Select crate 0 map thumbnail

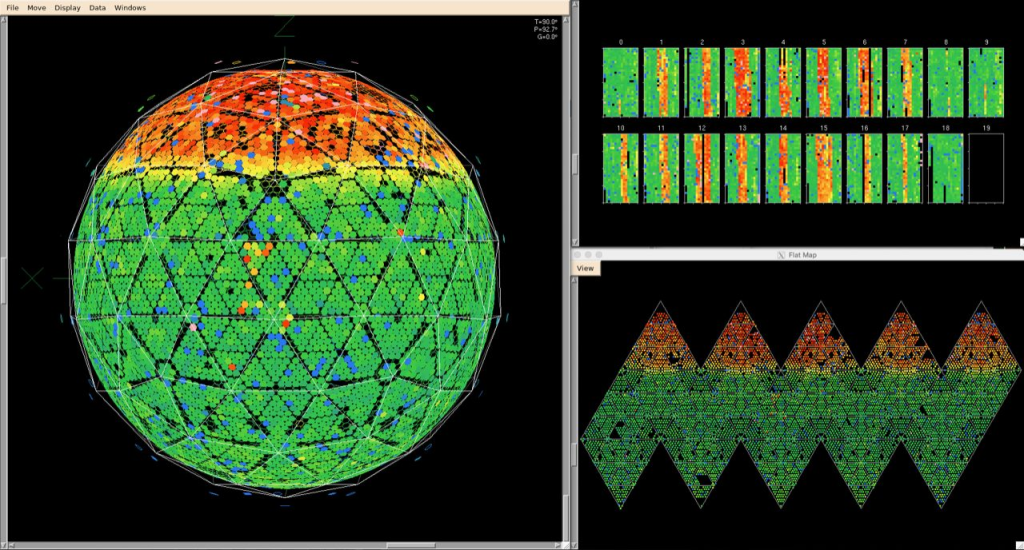click(620, 83)
